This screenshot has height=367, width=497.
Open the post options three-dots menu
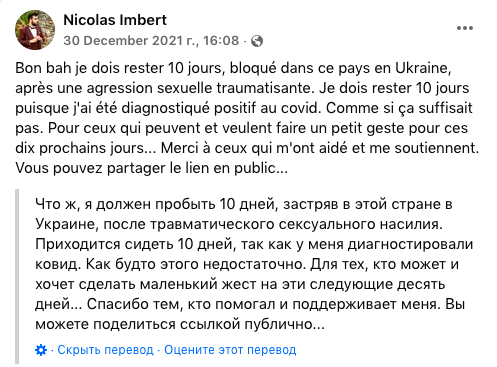(465, 28)
